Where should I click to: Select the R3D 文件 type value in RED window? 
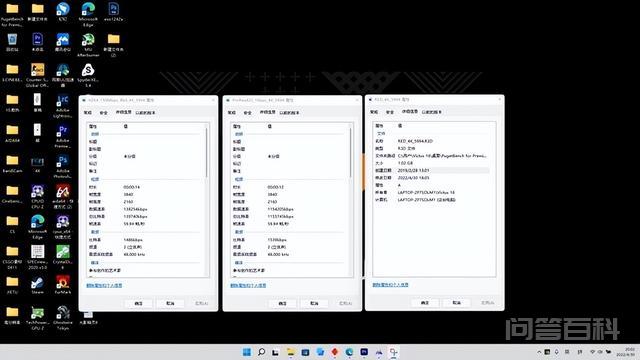[406, 148]
